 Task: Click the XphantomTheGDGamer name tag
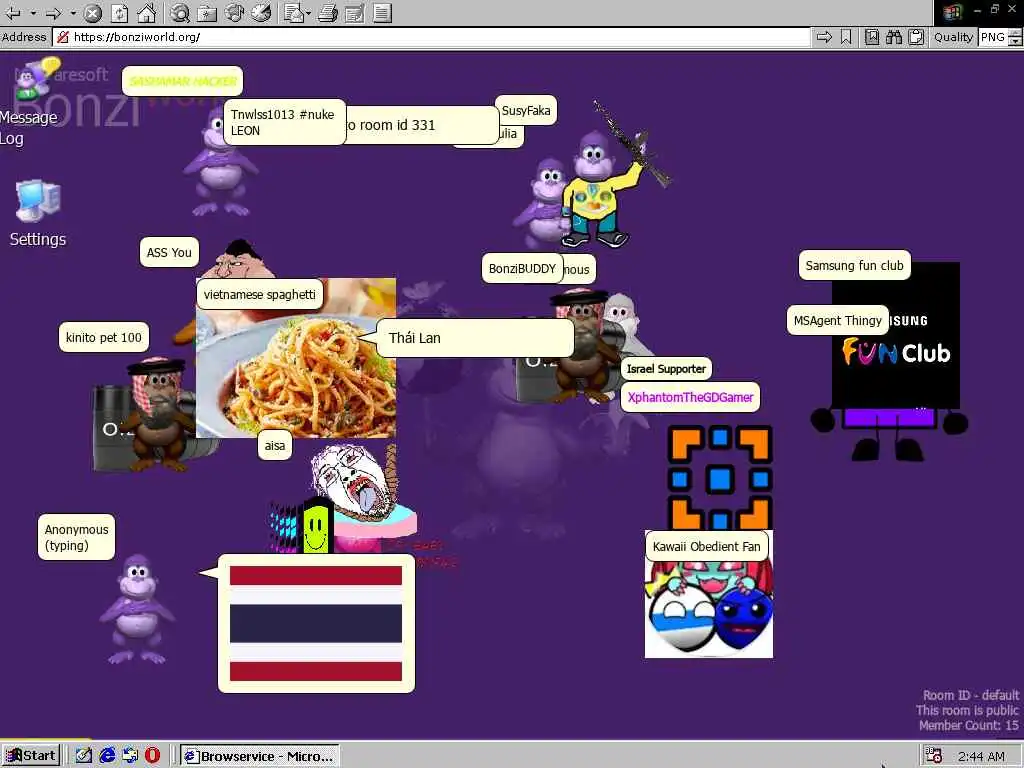tap(690, 397)
